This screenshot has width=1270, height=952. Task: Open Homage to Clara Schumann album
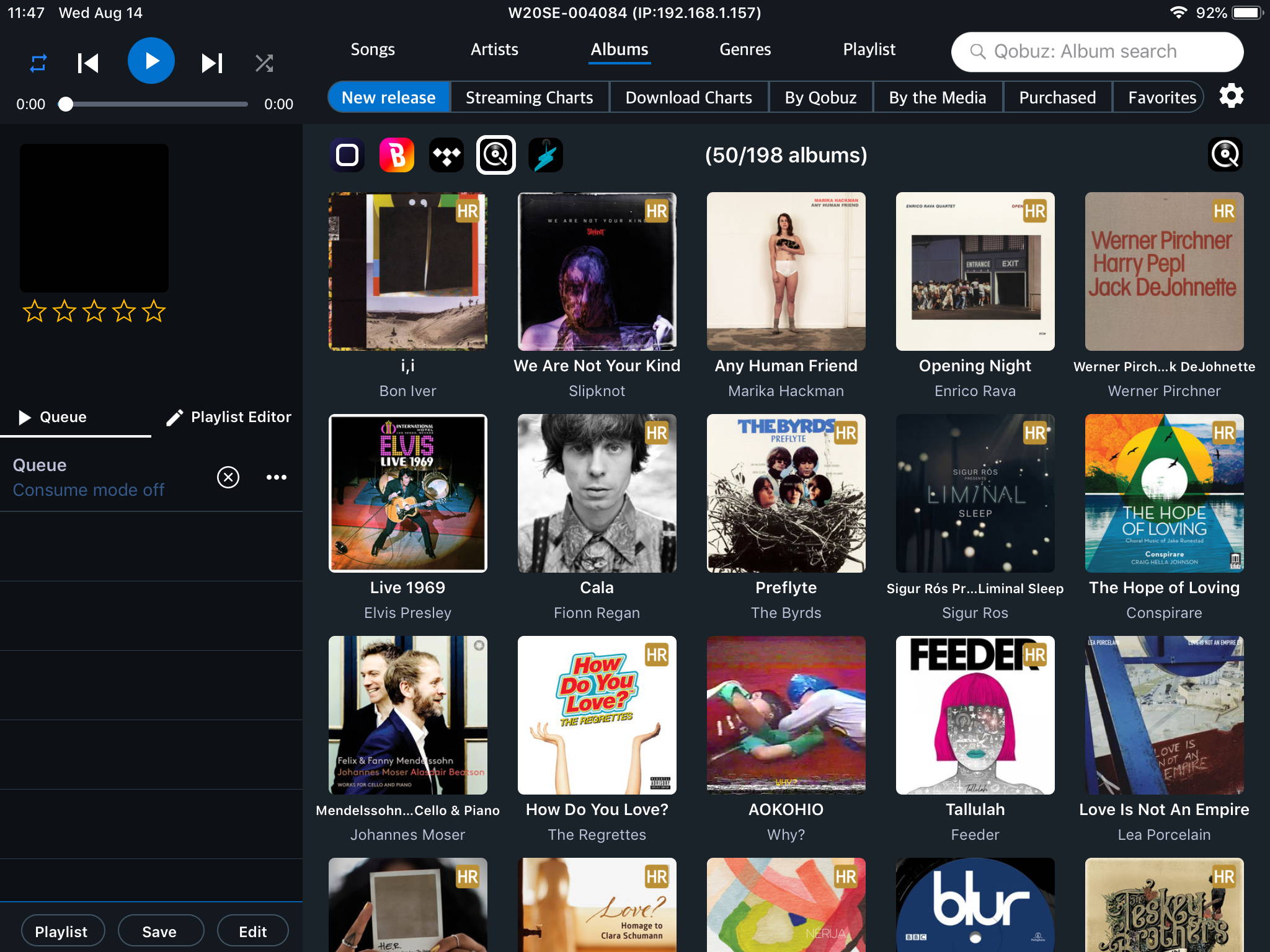tap(597, 905)
